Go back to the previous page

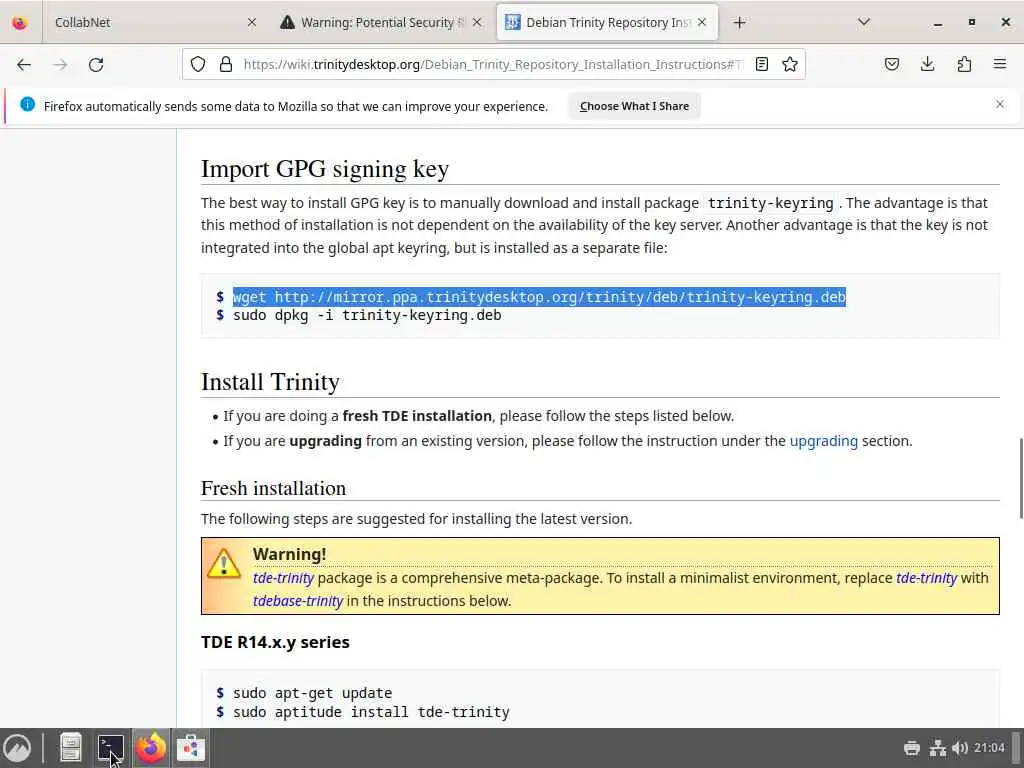pyautogui.click(x=24, y=65)
